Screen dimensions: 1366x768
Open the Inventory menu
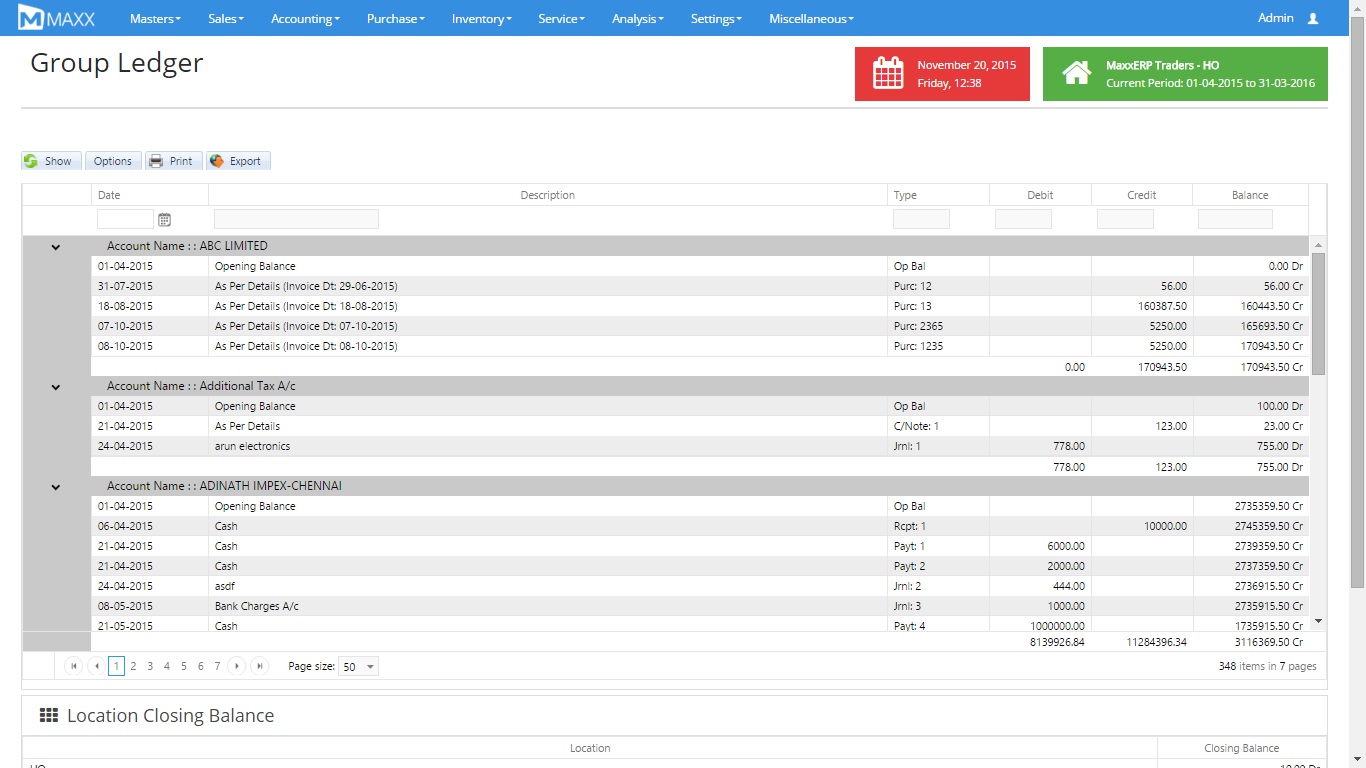[481, 19]
